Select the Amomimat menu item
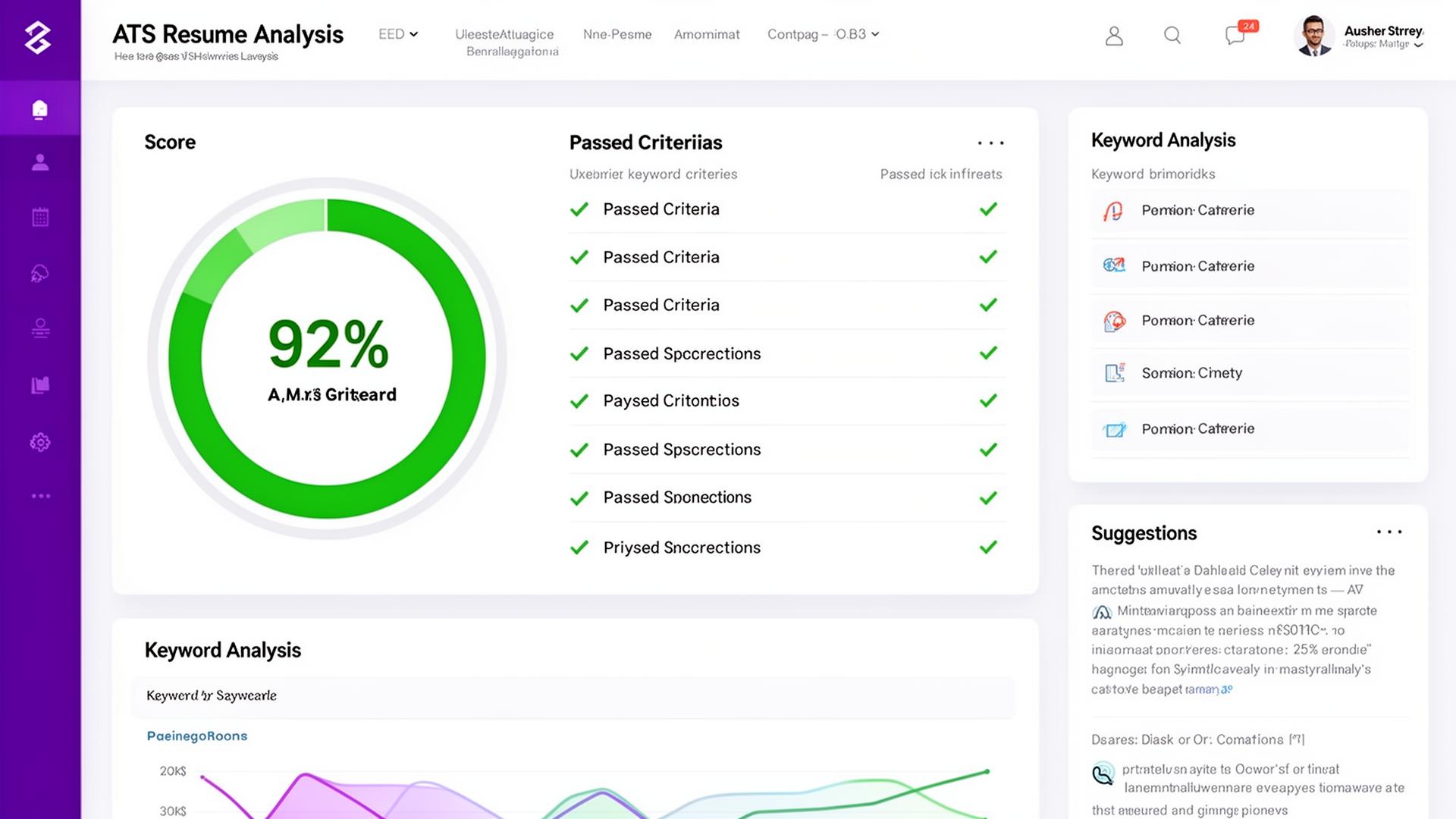This screenshot has height=819, width=1456. coord(707,34)
